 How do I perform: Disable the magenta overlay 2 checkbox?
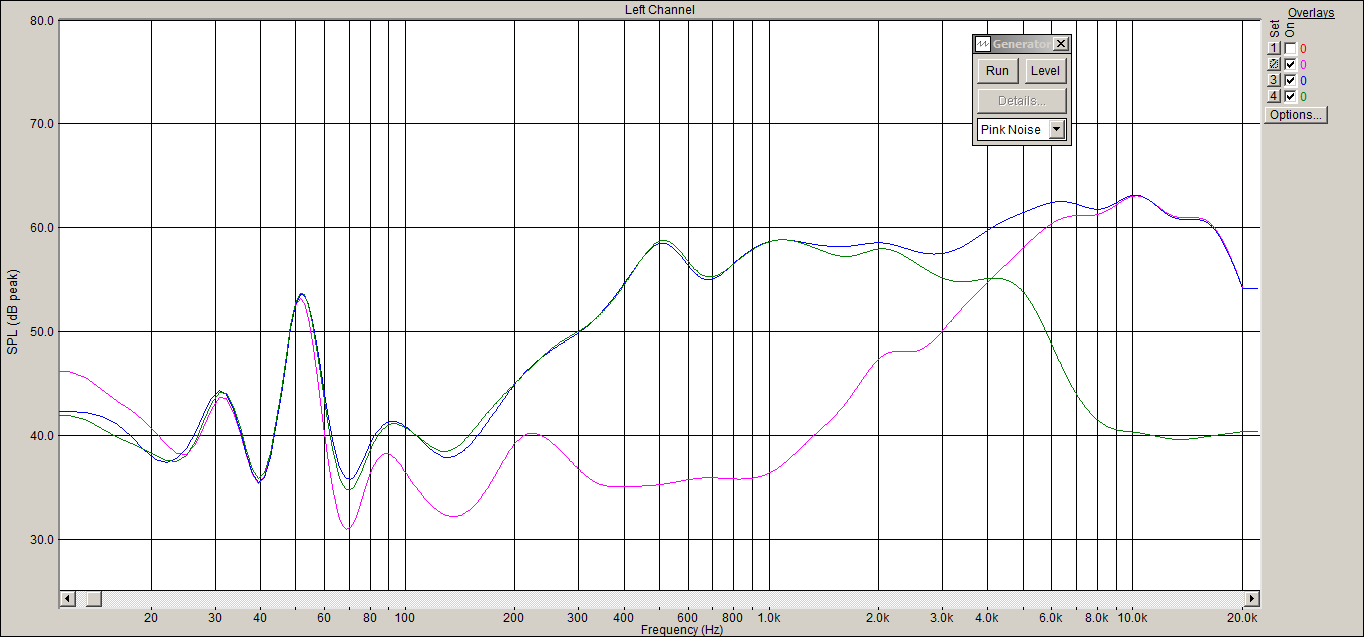point(1290,64)
